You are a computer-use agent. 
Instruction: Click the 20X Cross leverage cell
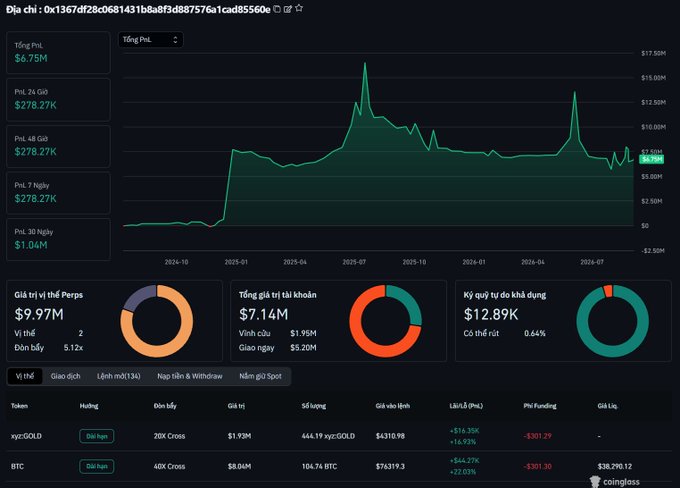point(169,436)
